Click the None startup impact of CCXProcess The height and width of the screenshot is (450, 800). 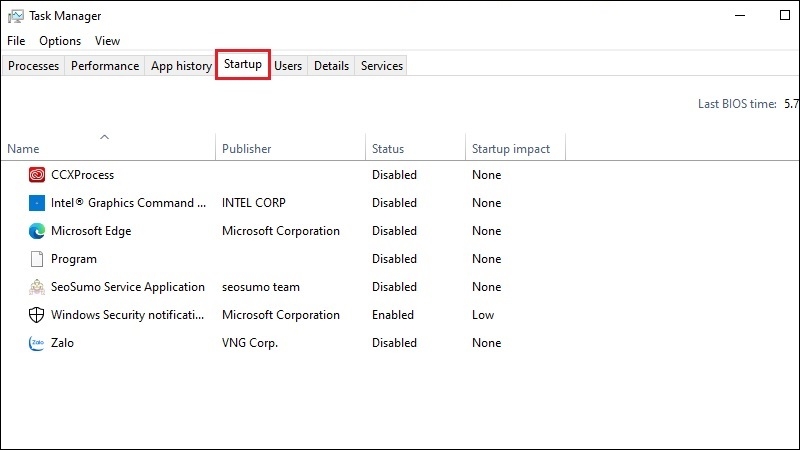click(487, 175)
